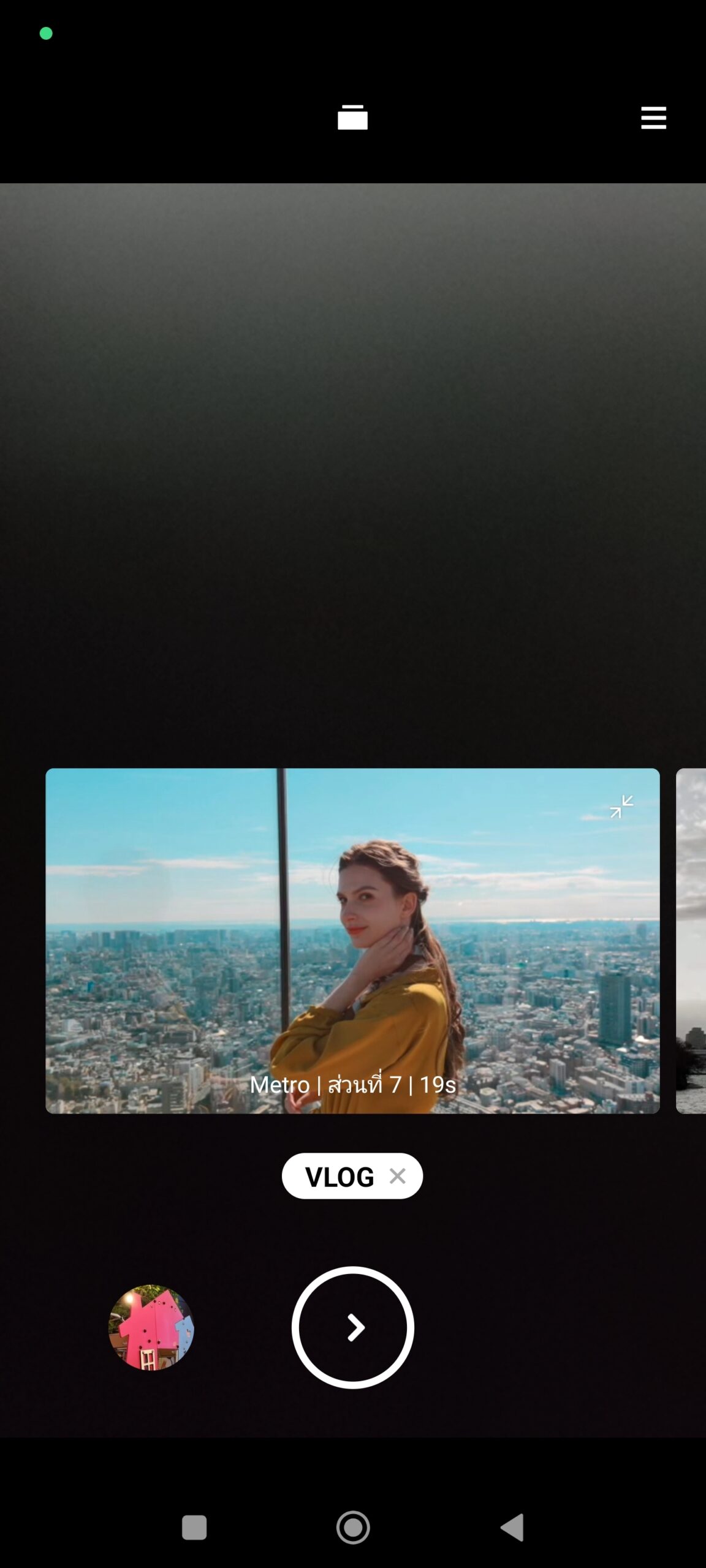
Task: Open the hamburger settings menu
Action: pyautogui.click(x=653, y=118)
